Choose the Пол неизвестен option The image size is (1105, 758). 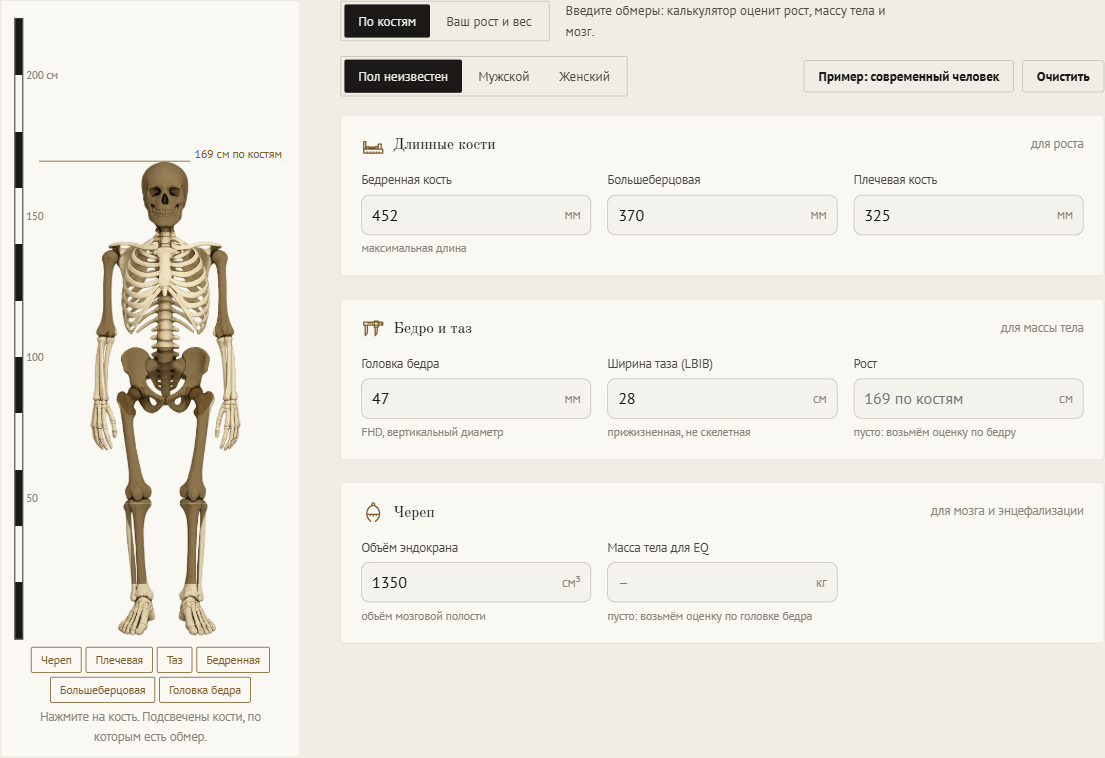pyautogui.click(x=403, y=76)
